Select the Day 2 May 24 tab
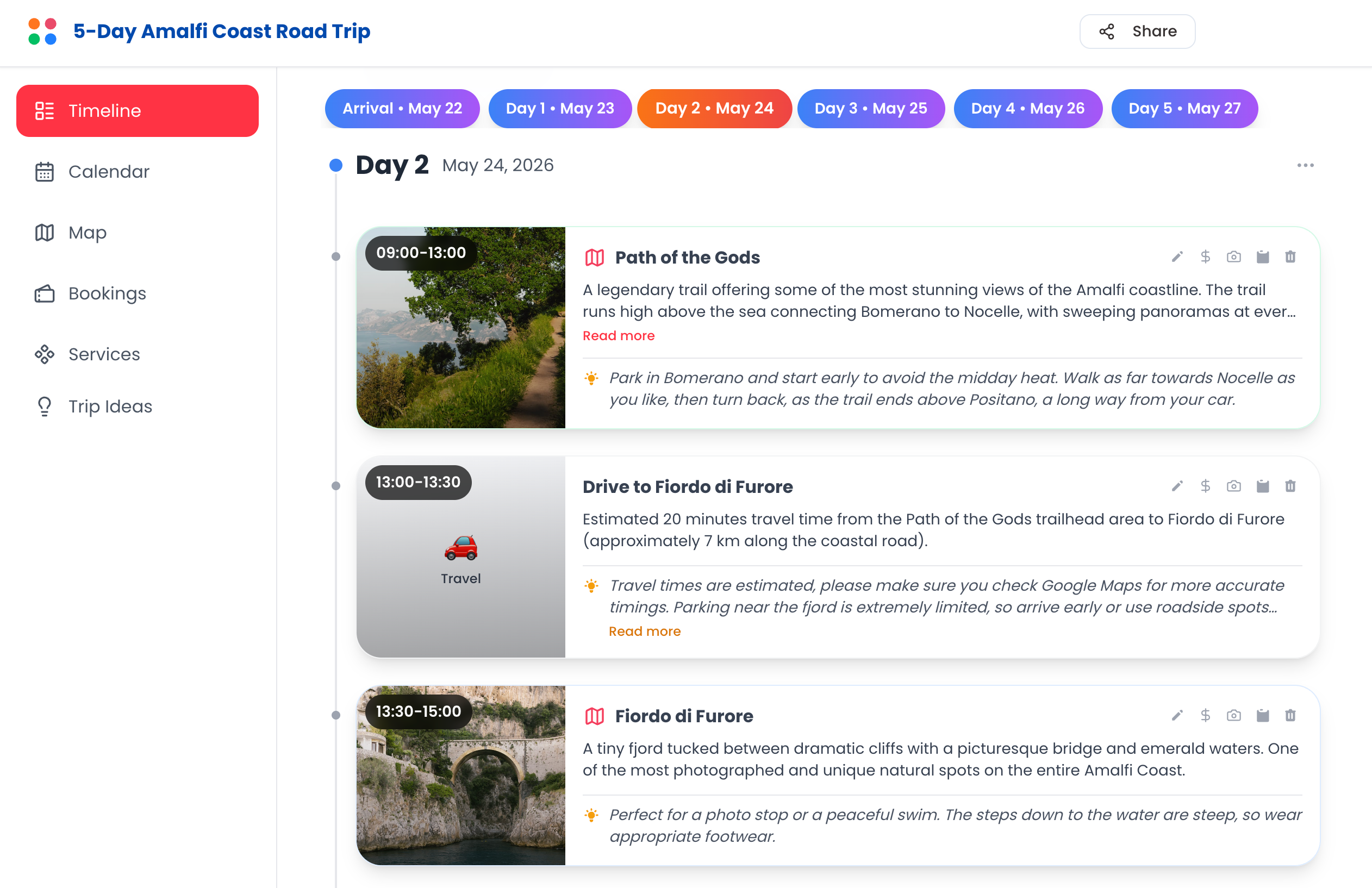Image resolution: width=1372 pixels, height=888 pixels. (714, 108)
